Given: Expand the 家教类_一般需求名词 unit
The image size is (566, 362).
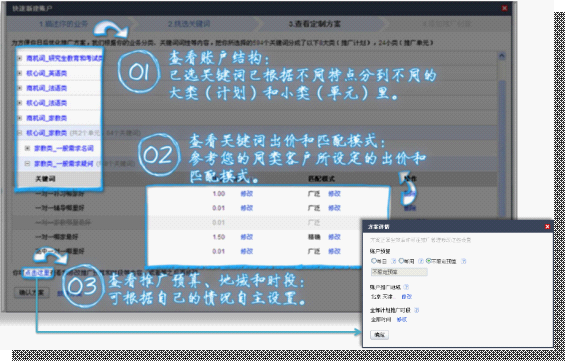Looking at the screenshot, I should [x=27, y=148].
